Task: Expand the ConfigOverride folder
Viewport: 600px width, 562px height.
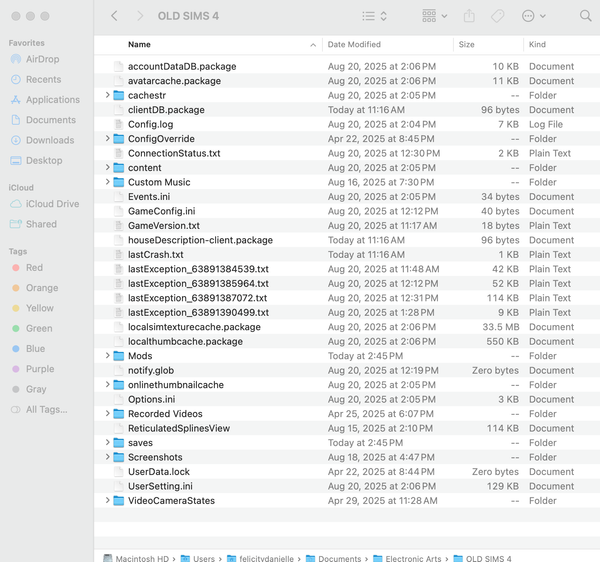Action: [108, 138]
